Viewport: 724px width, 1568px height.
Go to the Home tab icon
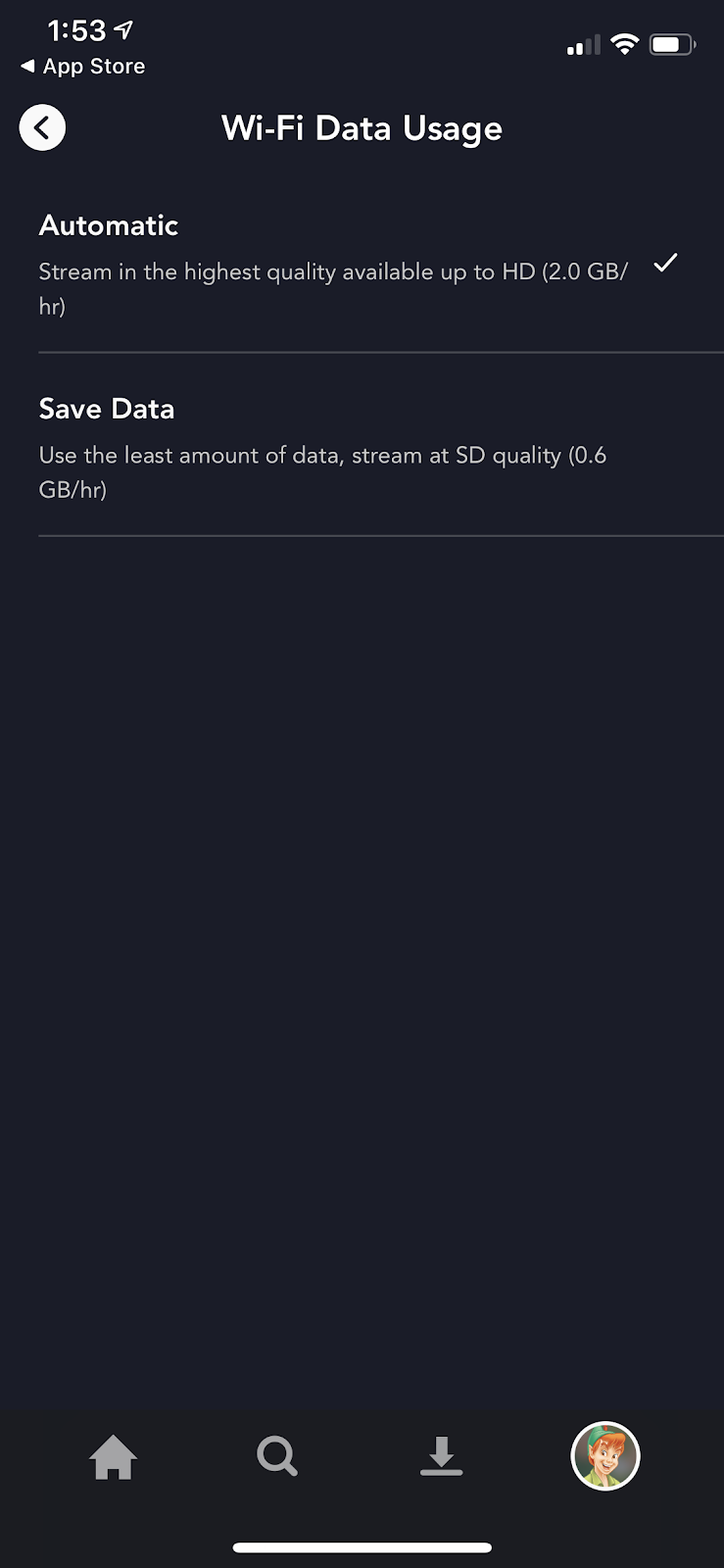coord(114,1456)
